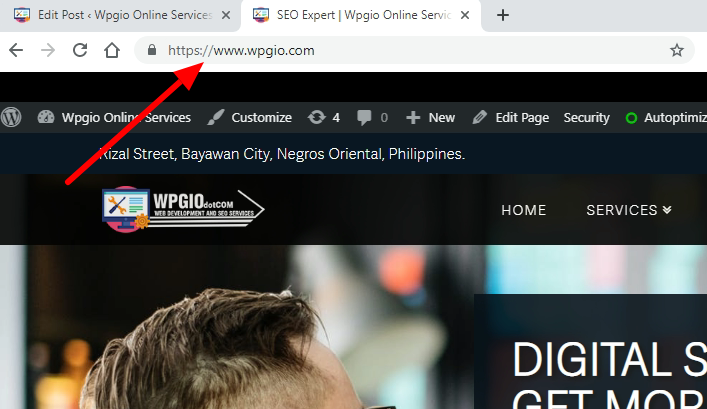Click the dashboard gauge icon
The width and height of the screenshot is (707, 409).
(46, 117)
